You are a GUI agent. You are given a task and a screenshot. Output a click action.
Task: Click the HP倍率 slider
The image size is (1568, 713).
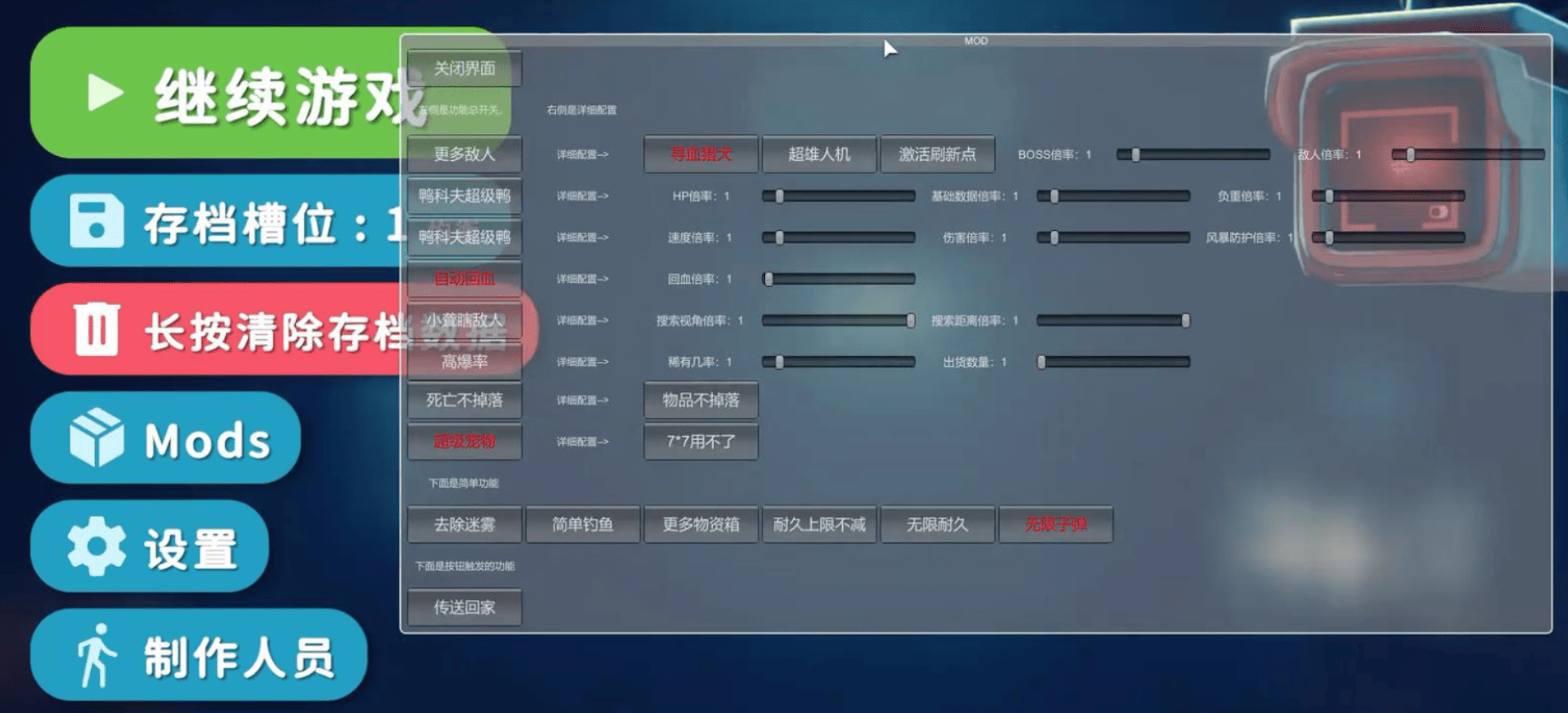tap(838, 196)
